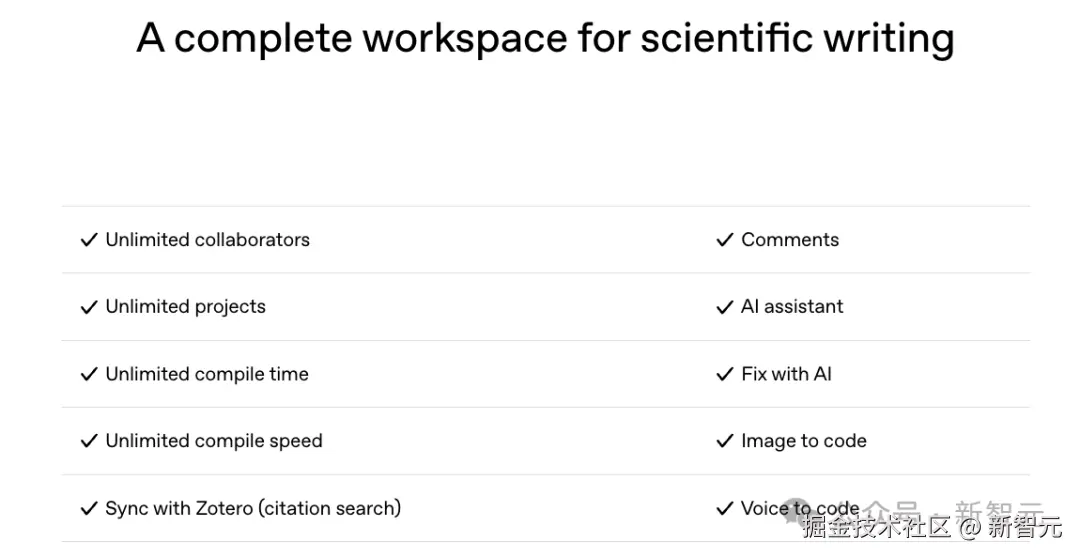Select the Unlimited projects feature text
This screenshot has height=558, width=1080.
pyautogui.click(x=186, y=307)
